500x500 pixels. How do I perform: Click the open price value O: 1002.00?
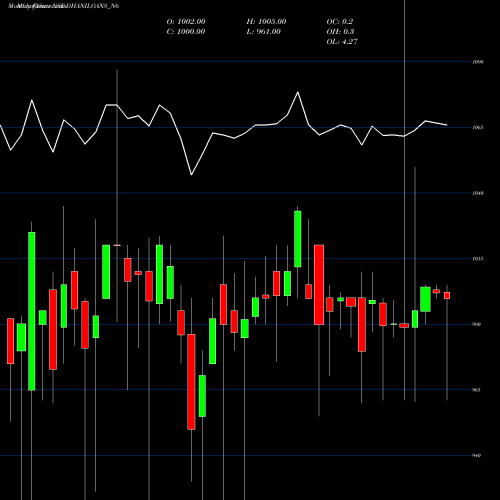tap(186, 22)
